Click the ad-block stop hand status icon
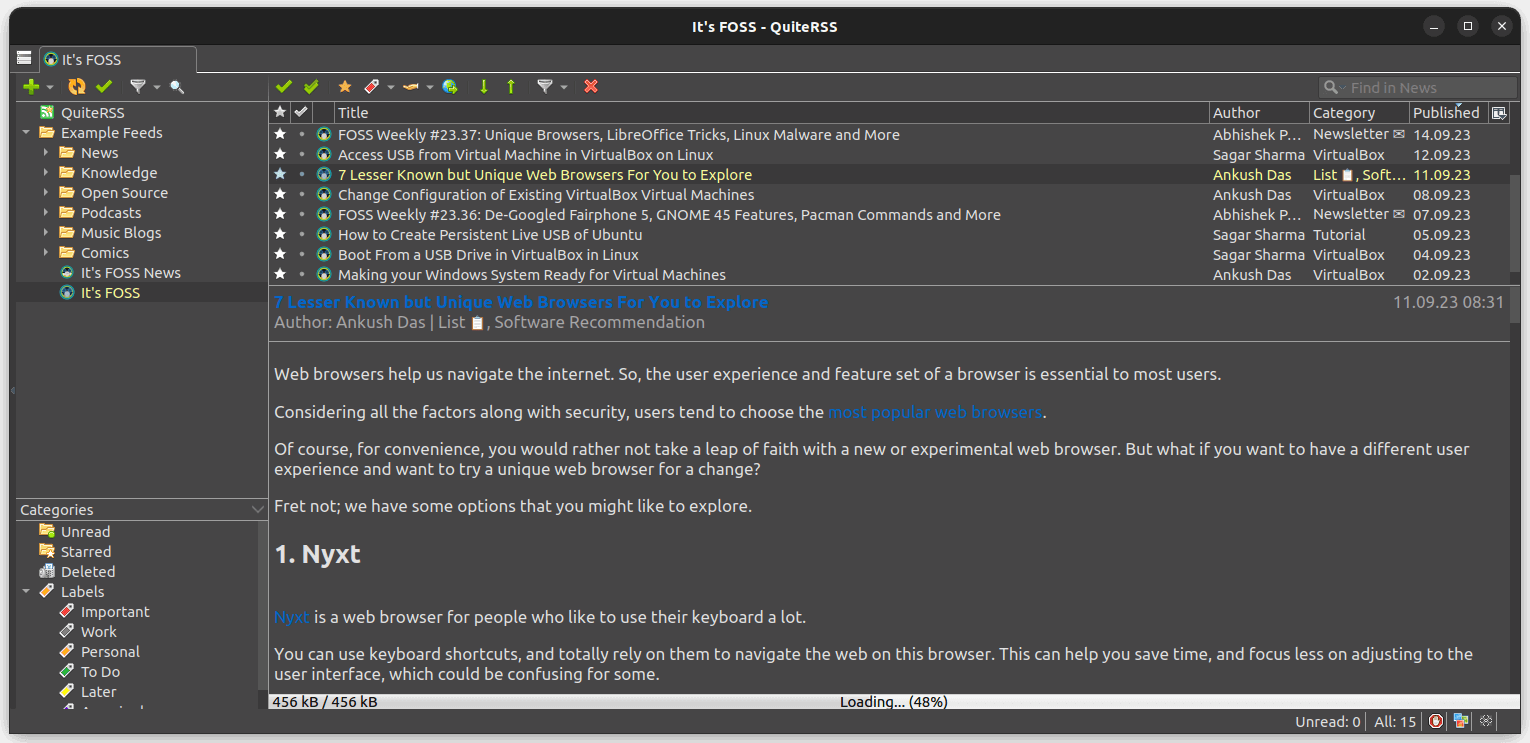The image size is (1530, 743). [1436, 721]
